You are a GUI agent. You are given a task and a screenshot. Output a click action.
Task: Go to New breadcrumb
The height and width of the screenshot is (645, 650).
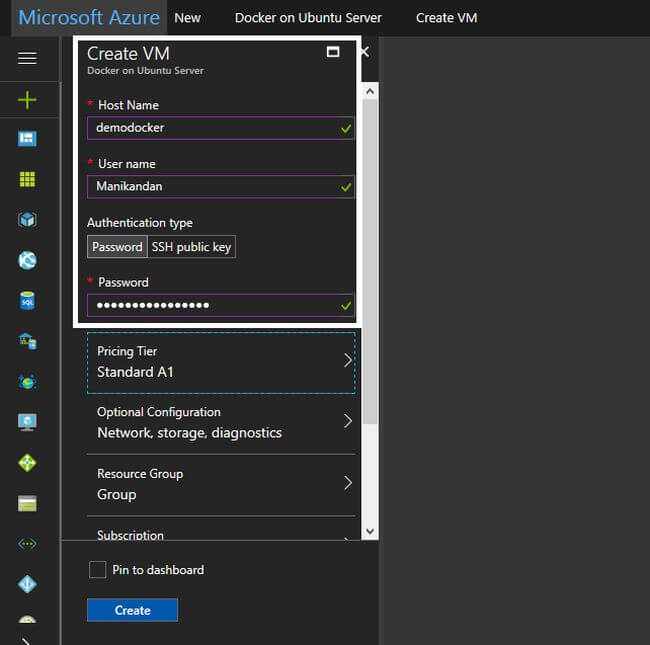[187, 18]
